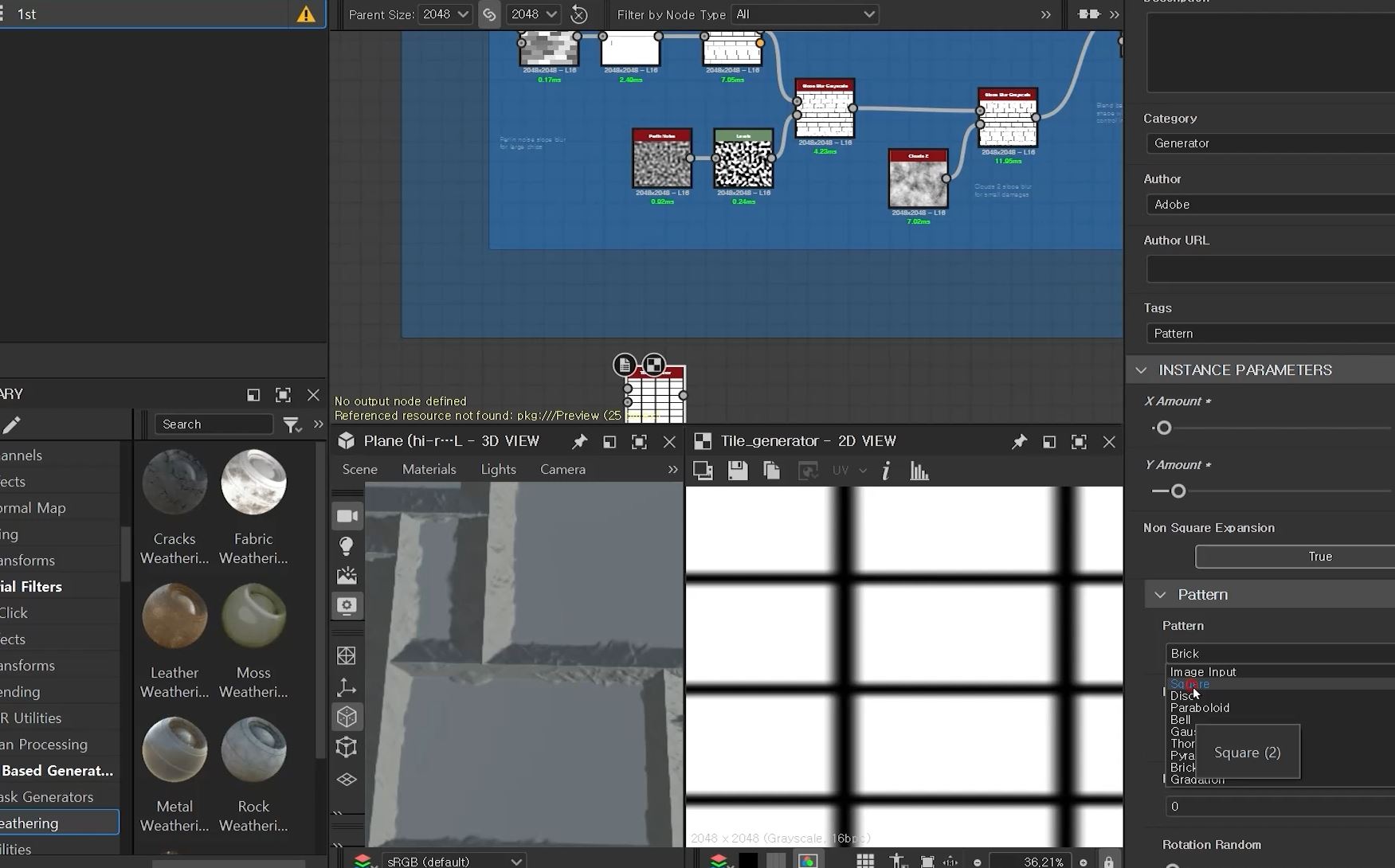1395x868 pixels.
Task: Open the sRGB color space dropdown
Action: point(454,862)
